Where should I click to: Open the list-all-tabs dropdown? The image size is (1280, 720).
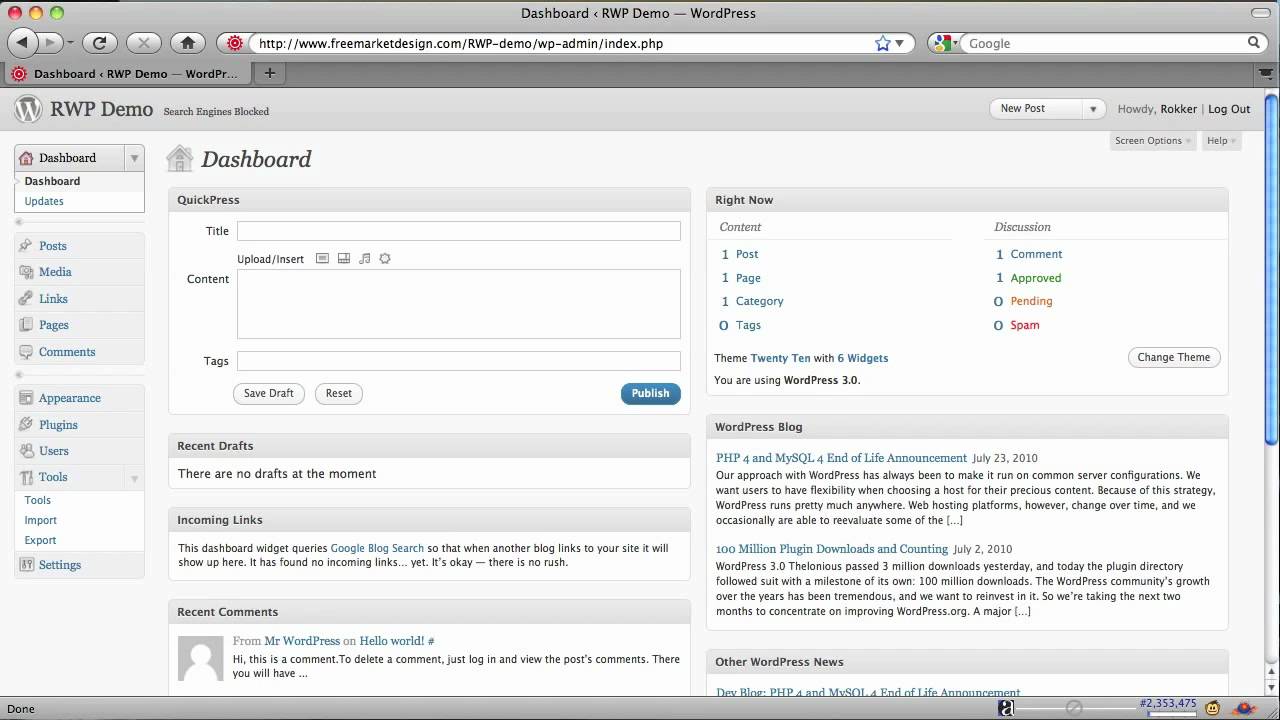point(1265,74)
